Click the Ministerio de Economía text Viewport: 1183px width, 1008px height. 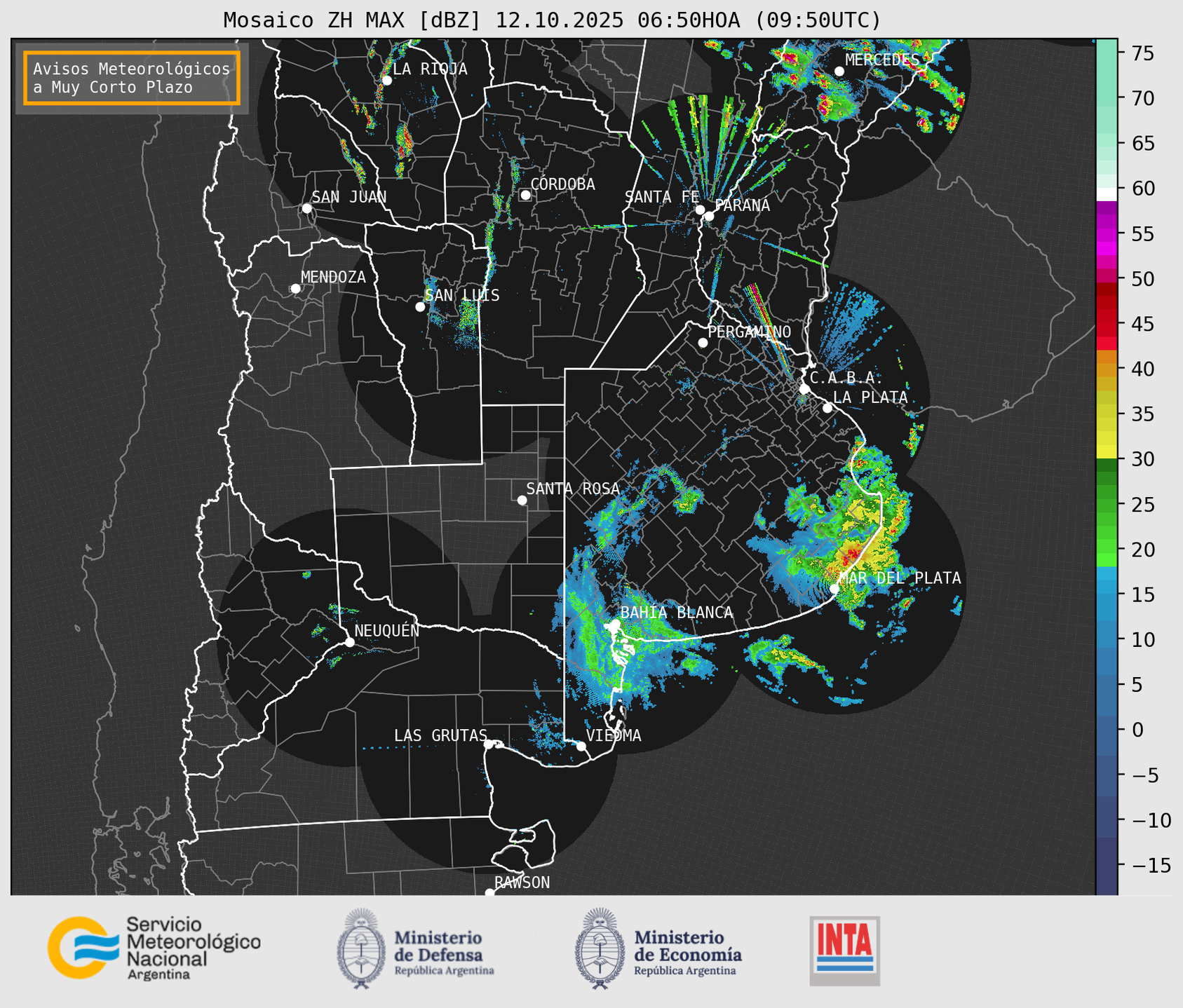tap(688, 952)
